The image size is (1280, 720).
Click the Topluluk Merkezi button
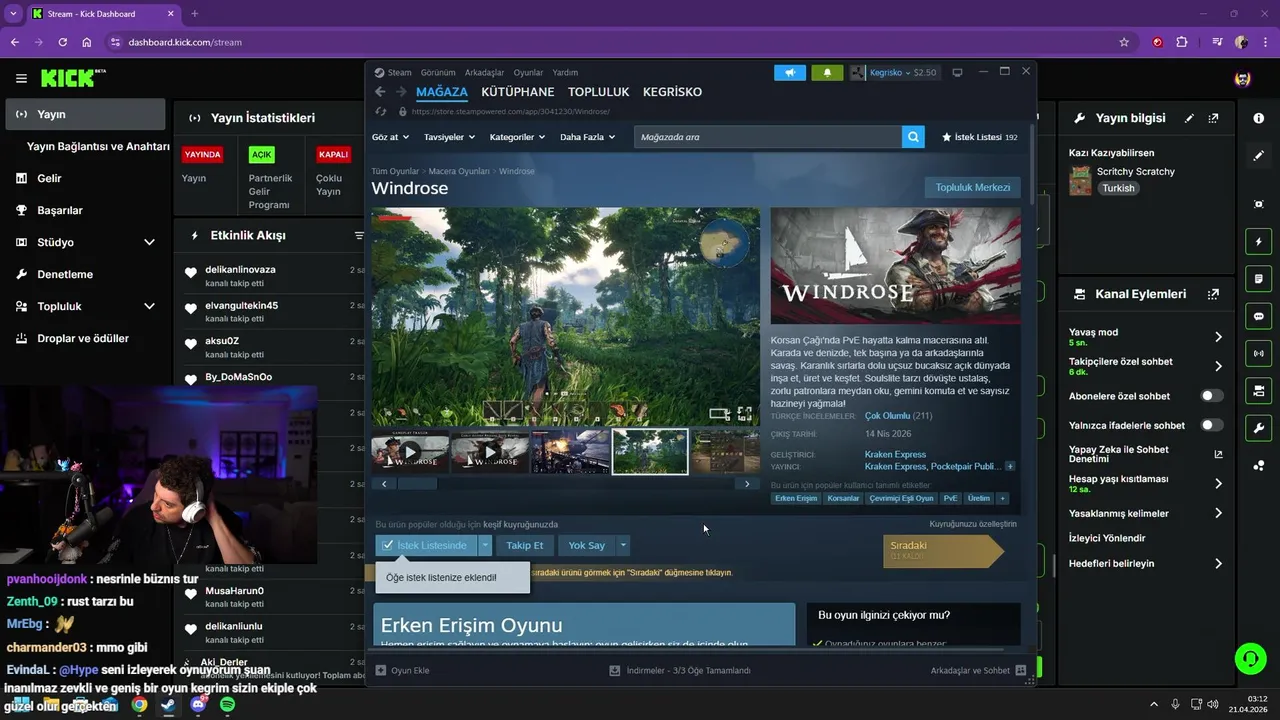tap(973, 187)
